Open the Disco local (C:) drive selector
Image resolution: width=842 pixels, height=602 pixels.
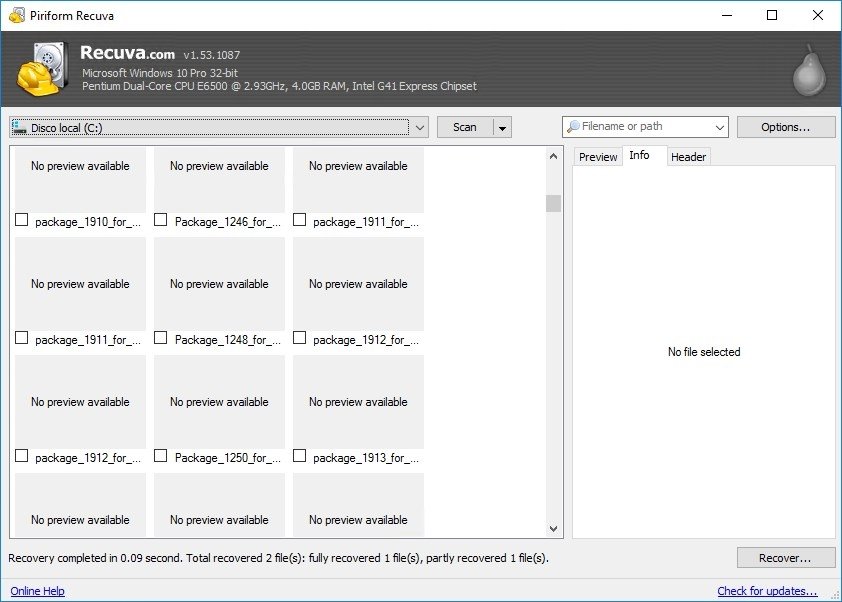(x=219, y=127)
